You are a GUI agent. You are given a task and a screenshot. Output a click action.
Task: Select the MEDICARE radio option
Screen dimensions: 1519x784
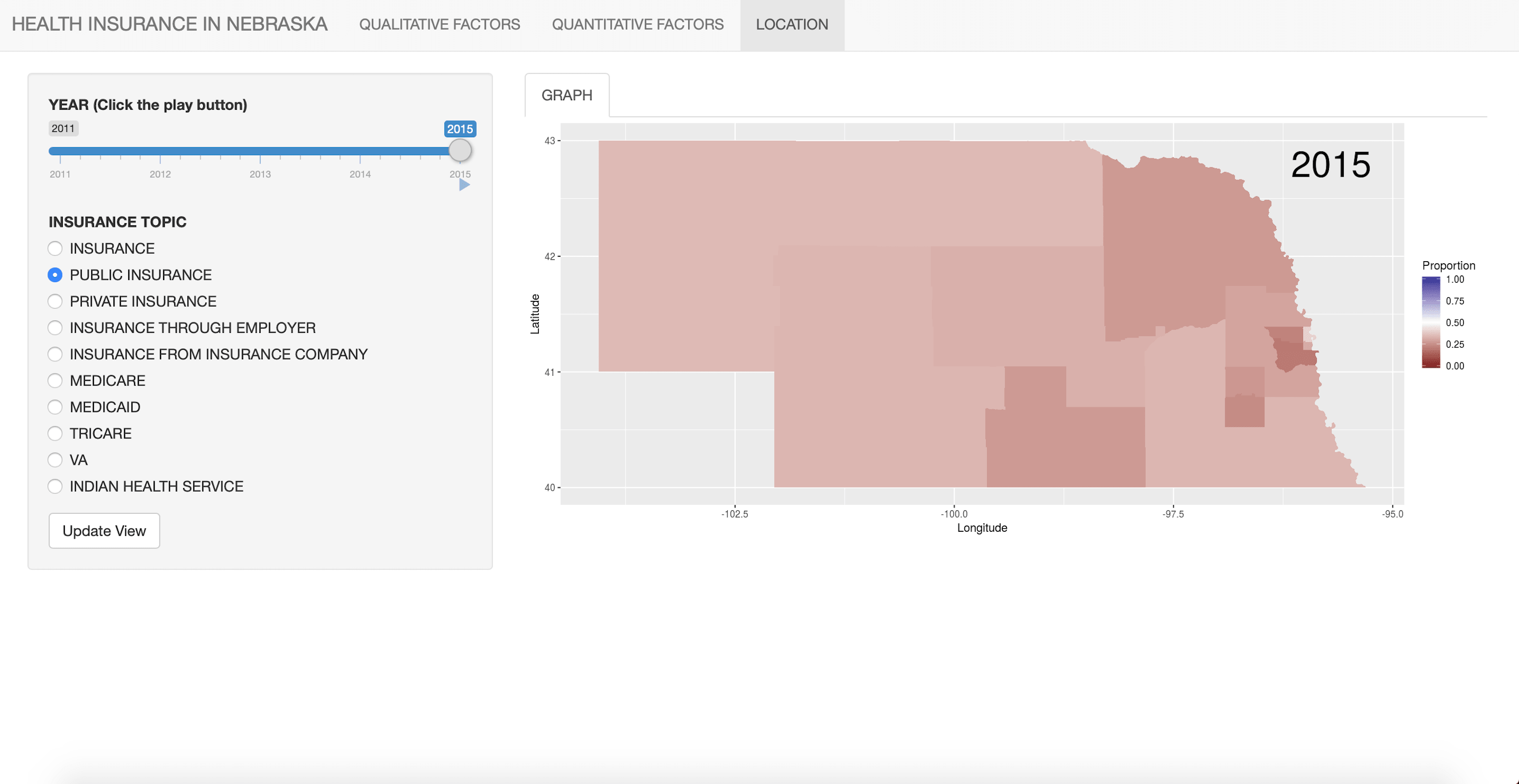(55, 381)
